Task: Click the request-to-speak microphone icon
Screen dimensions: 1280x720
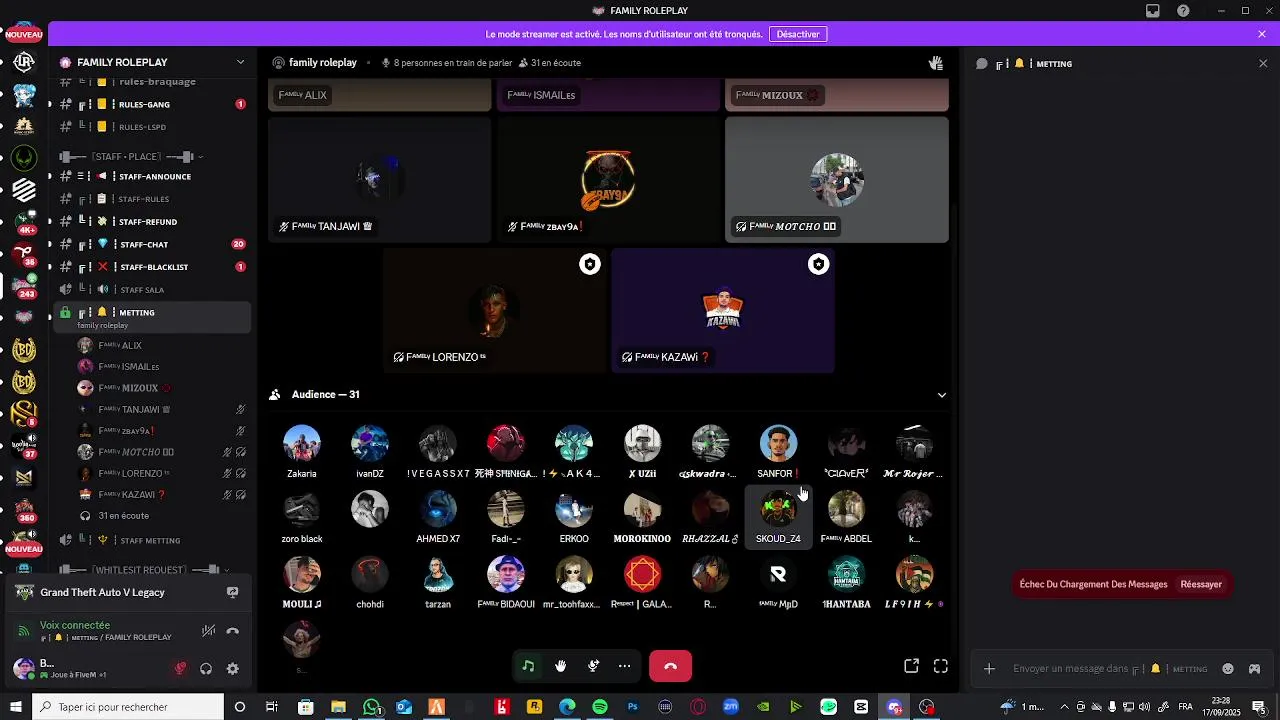Action: coord(593,666)
